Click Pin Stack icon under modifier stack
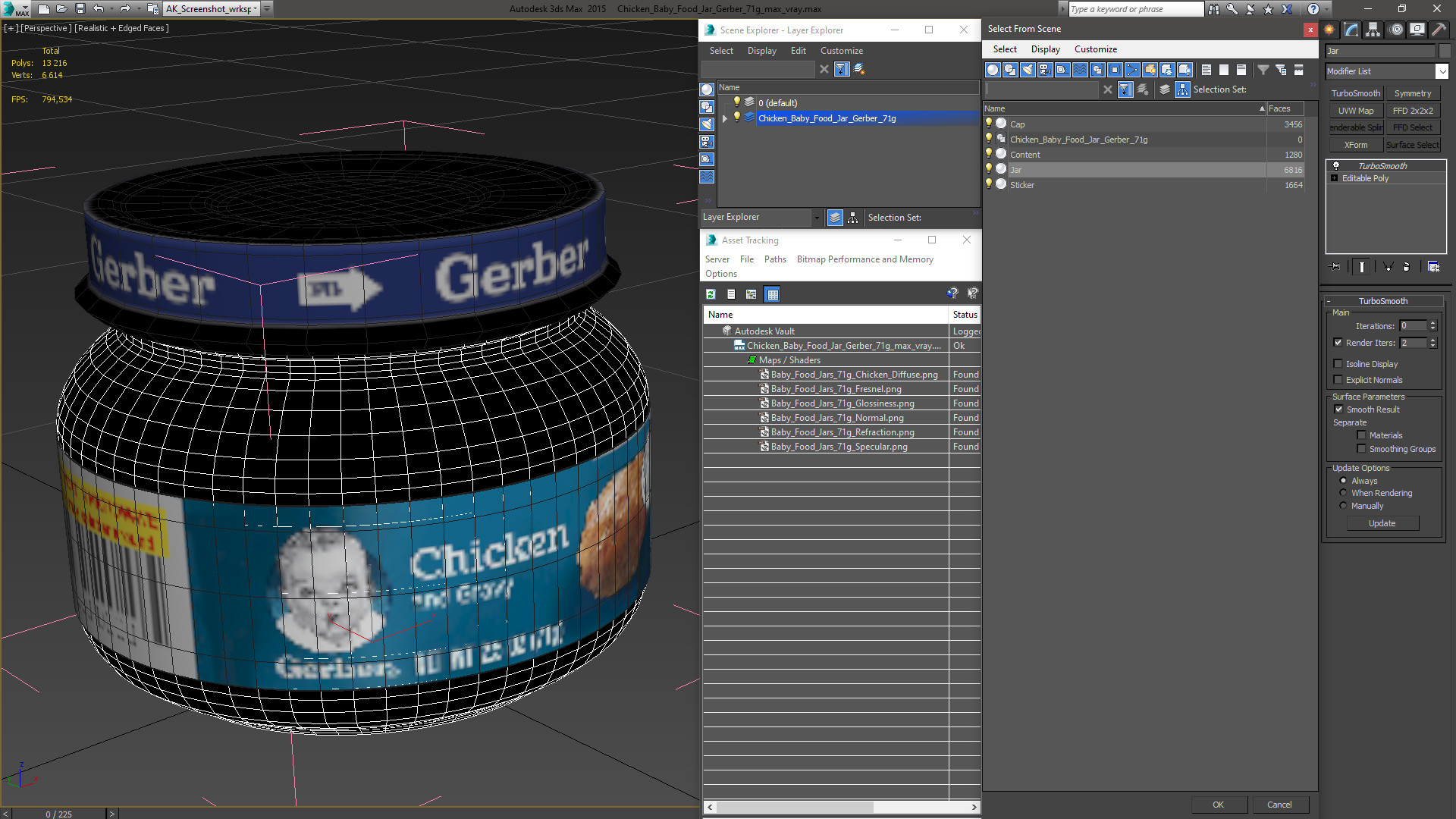The width and height of the screenshot is (1456, 819). (1335, 267)
